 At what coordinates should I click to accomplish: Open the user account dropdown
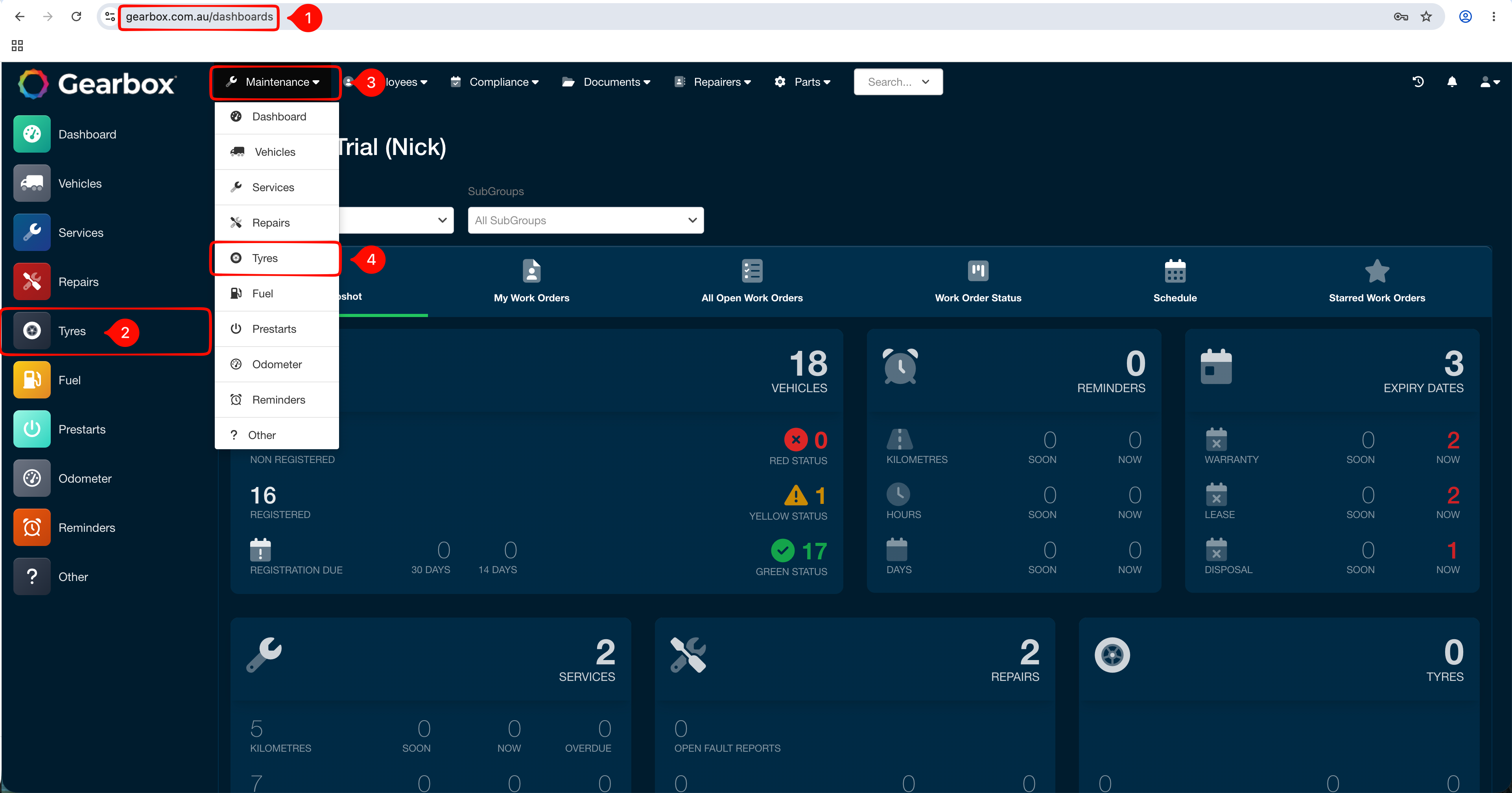[1490, 82]
